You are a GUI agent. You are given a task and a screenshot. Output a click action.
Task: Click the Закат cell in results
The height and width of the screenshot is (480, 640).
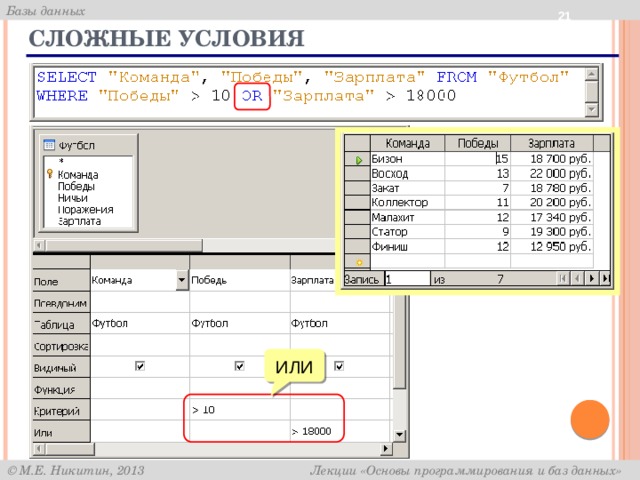tap(407, 188)
